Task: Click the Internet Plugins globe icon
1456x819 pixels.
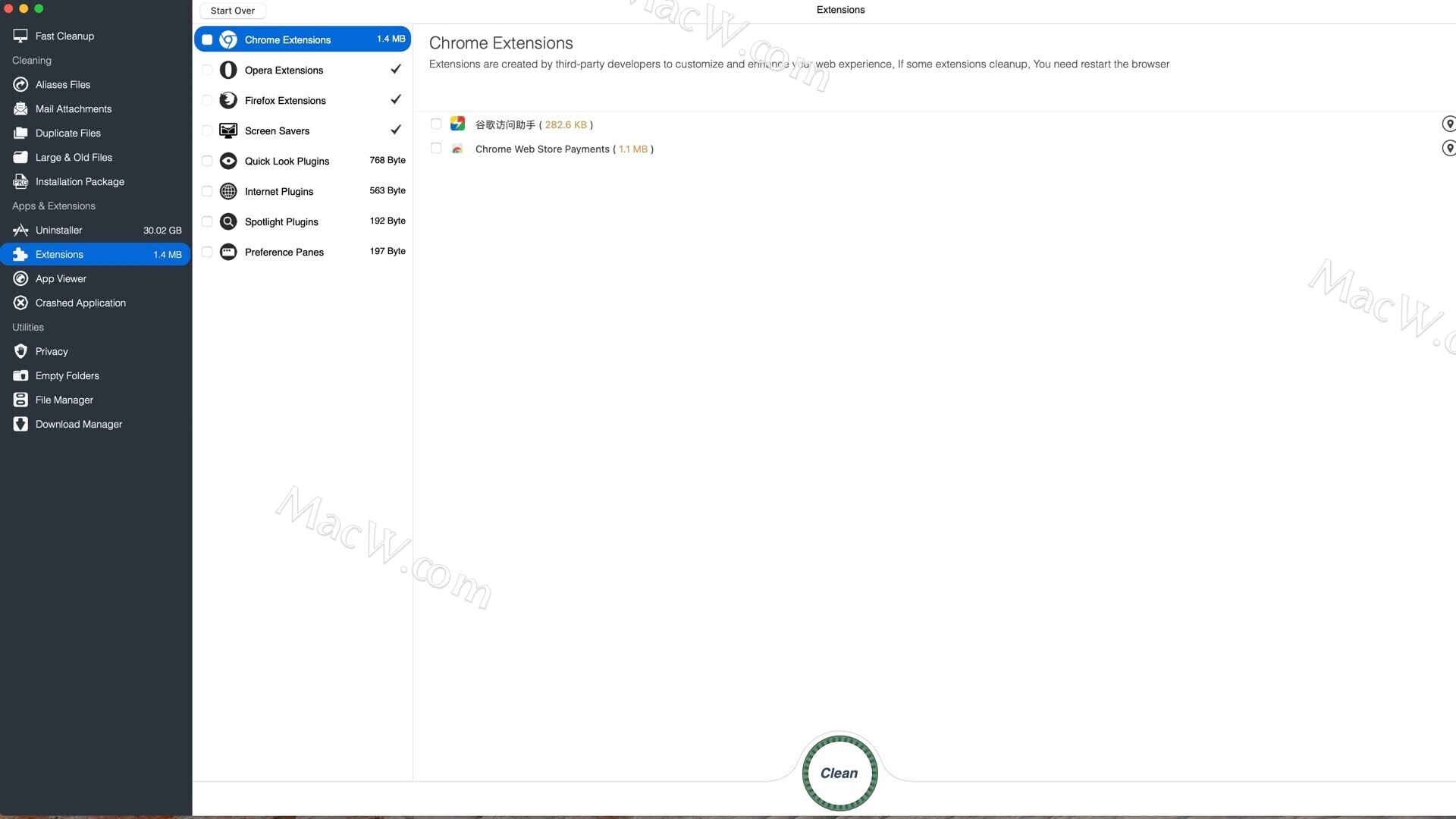Action: coord(228,191)
